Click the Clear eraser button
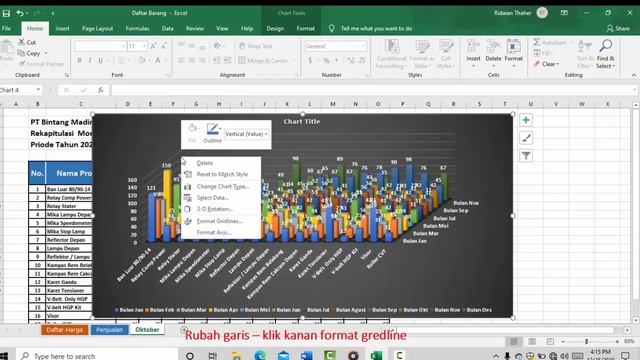Image resolution: width=640 pixels, height=360 pixels. point(546,64)
